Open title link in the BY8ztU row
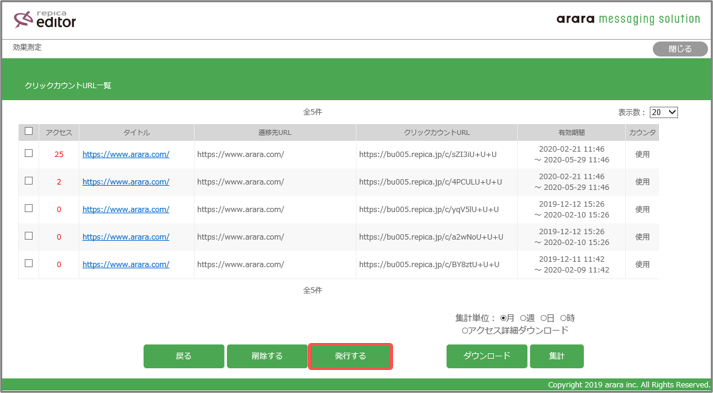Screen dimensions: 713x393 point(126,264)
